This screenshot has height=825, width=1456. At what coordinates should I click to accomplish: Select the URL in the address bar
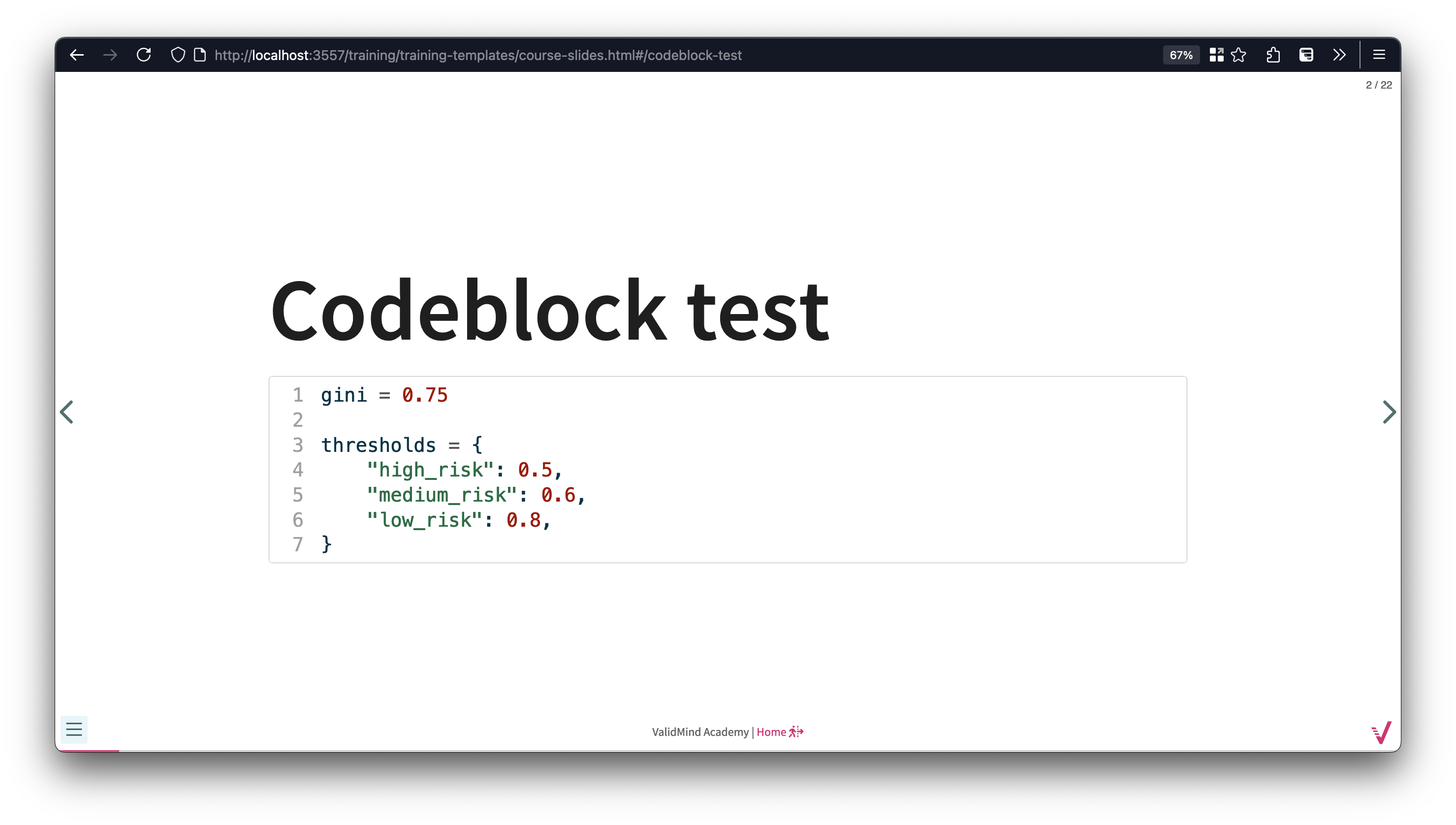pyautogui.click(x=478, y=55)
